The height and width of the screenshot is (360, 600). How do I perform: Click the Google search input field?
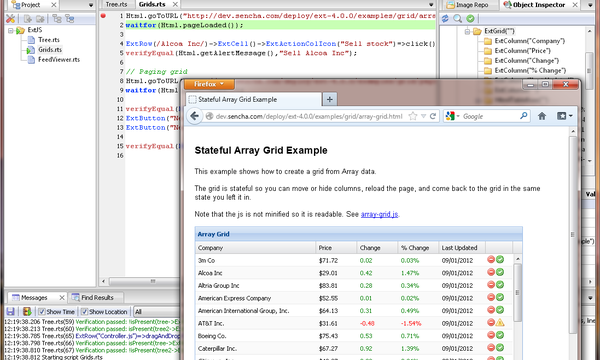click(490, 116)
